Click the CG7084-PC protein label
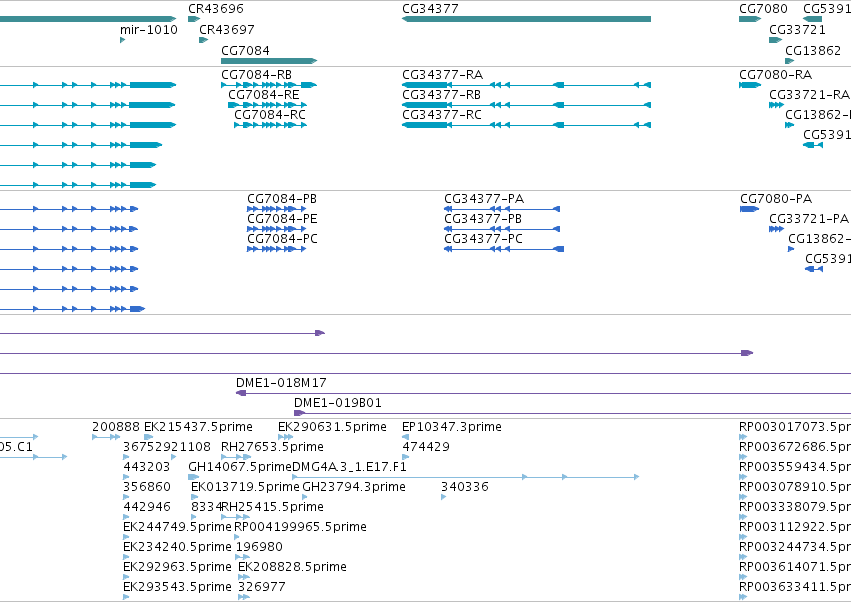851x602 pixels. click(x=282, y=239)
